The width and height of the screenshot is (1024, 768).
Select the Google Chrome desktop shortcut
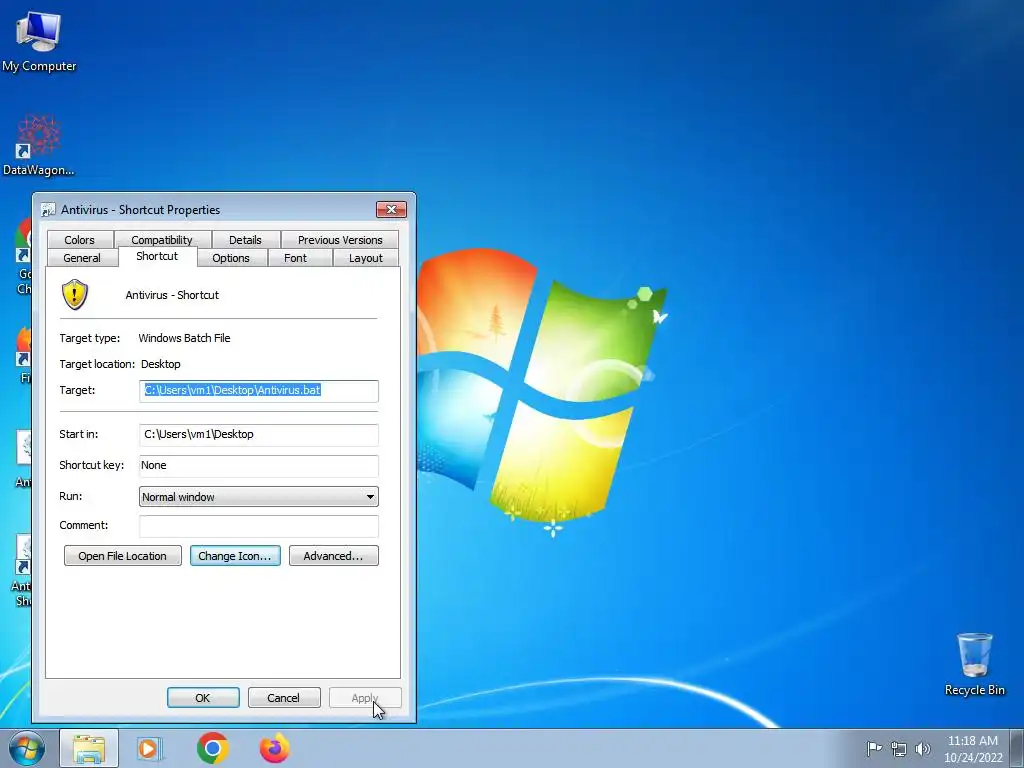tap(22, 256)
